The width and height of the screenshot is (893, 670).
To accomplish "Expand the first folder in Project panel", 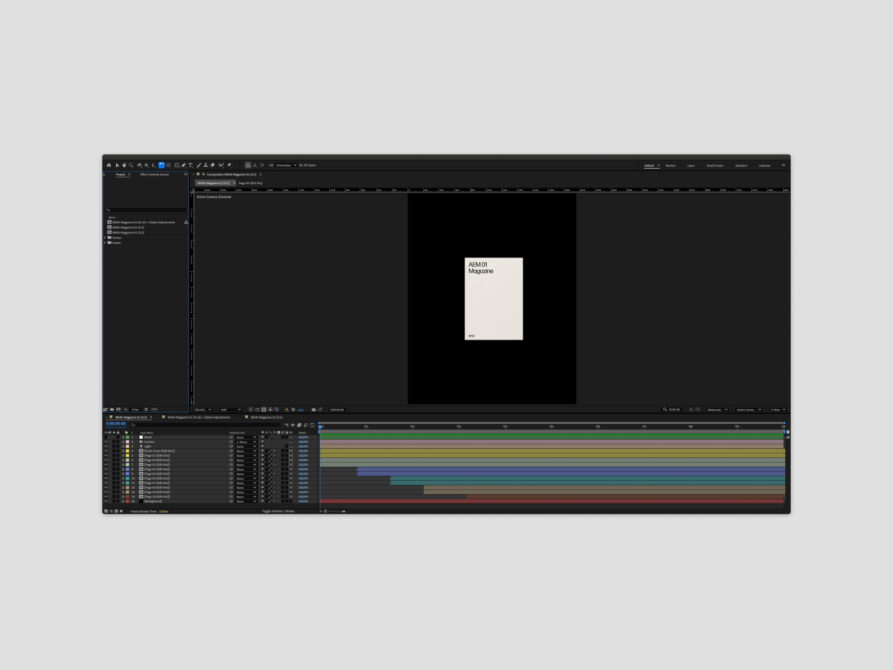I will point(105,238).
